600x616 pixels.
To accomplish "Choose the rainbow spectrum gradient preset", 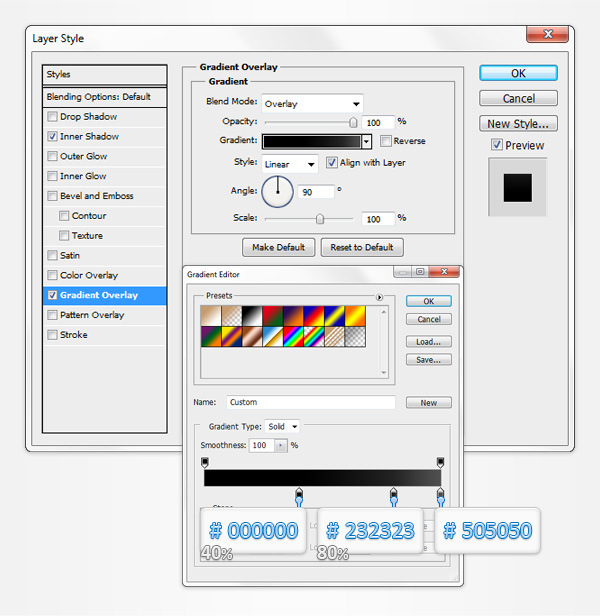I will pyautogui.click(x=293, y=337).
